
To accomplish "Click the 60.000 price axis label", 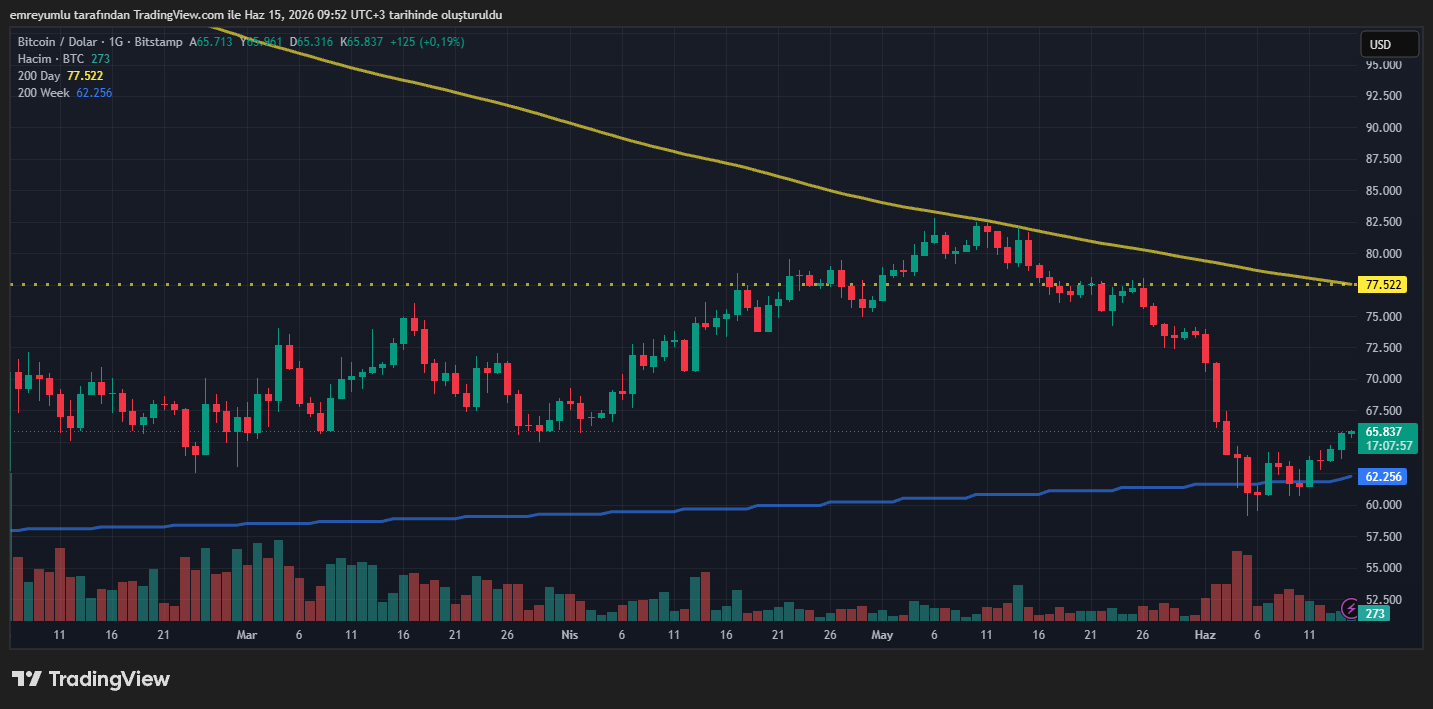I will pos(1383,505).
